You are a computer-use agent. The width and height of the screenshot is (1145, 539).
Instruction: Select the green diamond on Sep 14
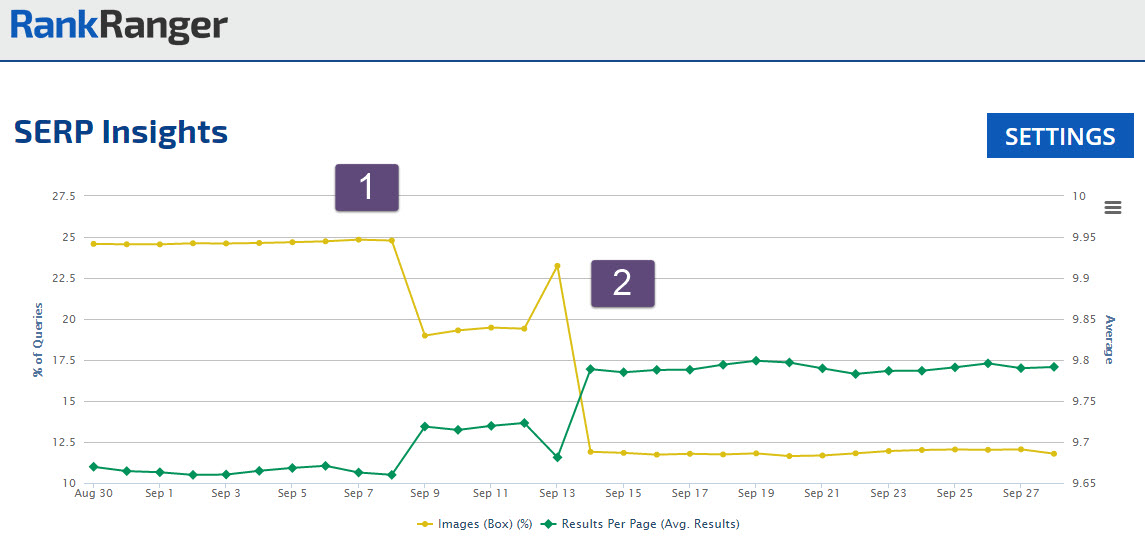tap(590, 369)
